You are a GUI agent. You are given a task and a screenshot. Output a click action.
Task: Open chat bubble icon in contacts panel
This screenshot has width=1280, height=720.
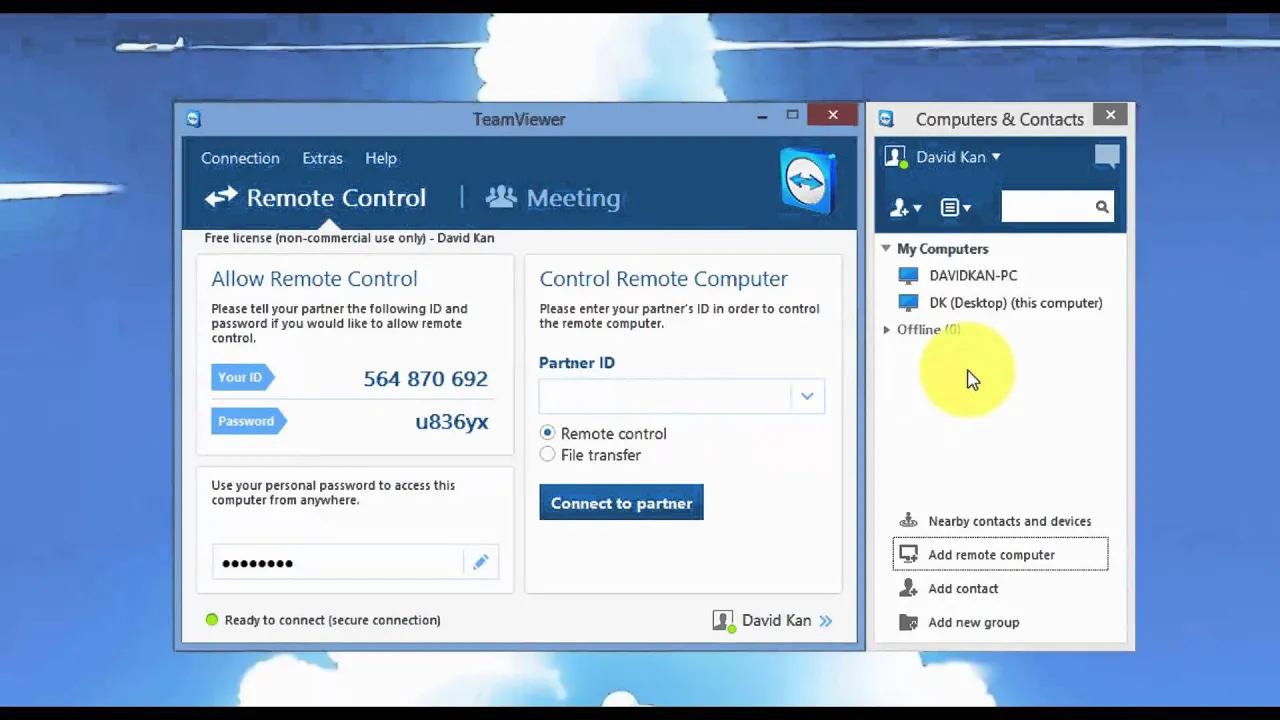[1107, 156]
